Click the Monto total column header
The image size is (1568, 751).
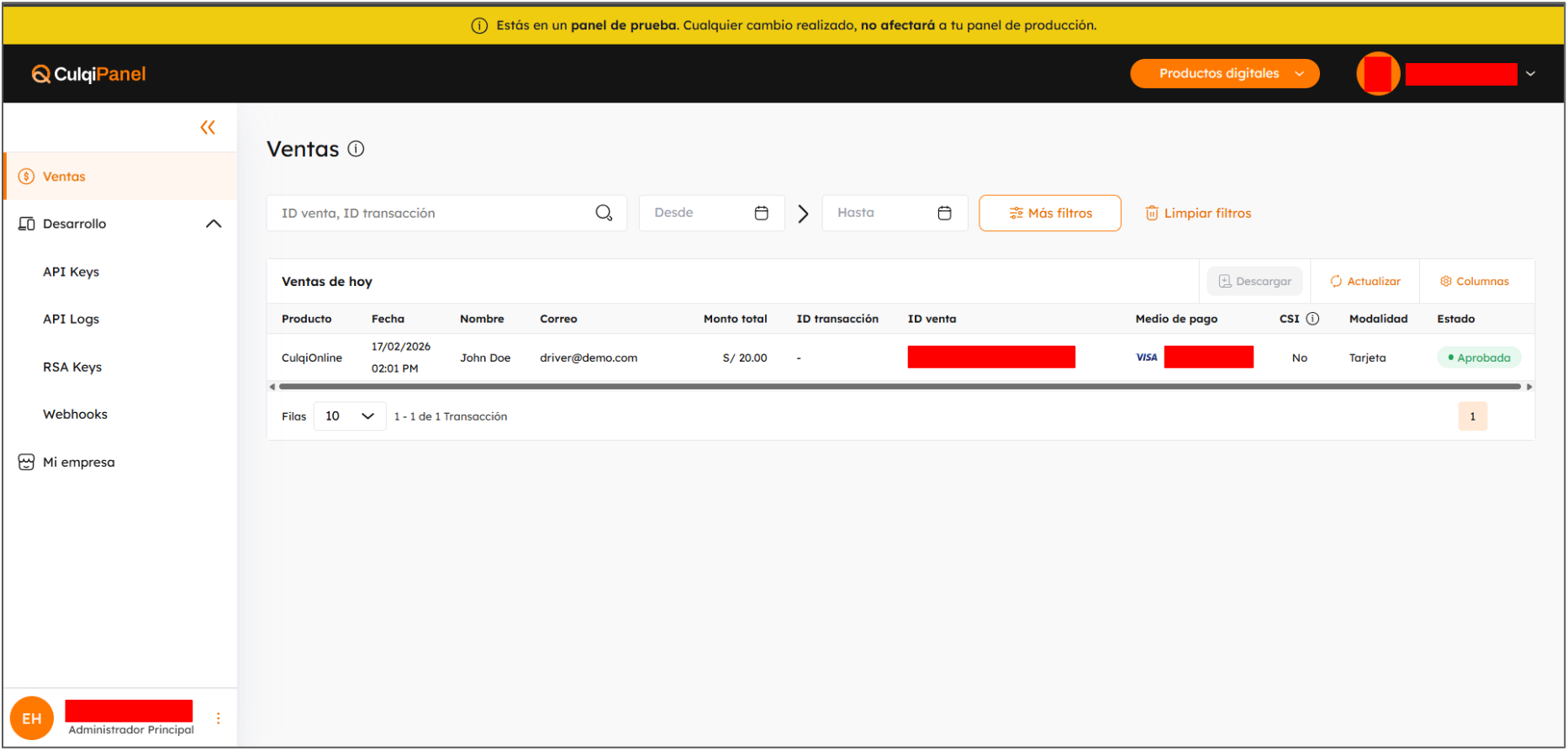coord(736,319)
